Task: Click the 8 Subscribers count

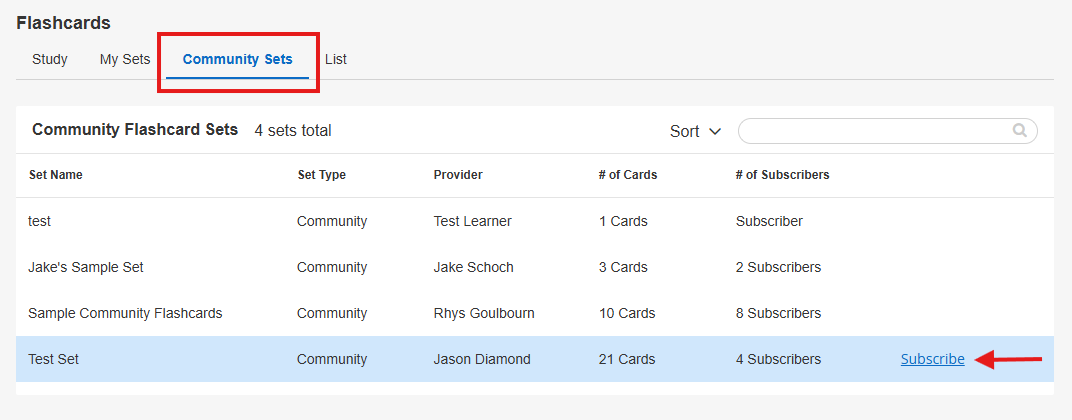Action: point(778,313)
